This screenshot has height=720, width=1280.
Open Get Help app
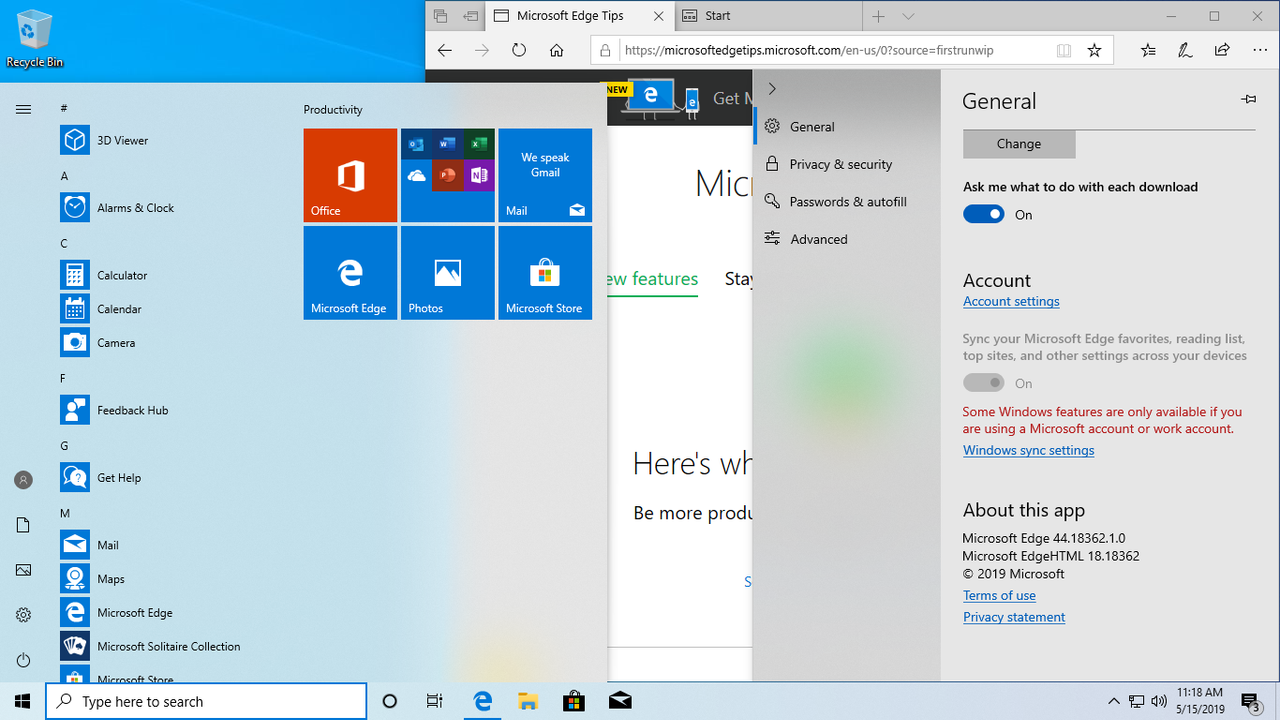pyautogui.click(x=150, y=478)
